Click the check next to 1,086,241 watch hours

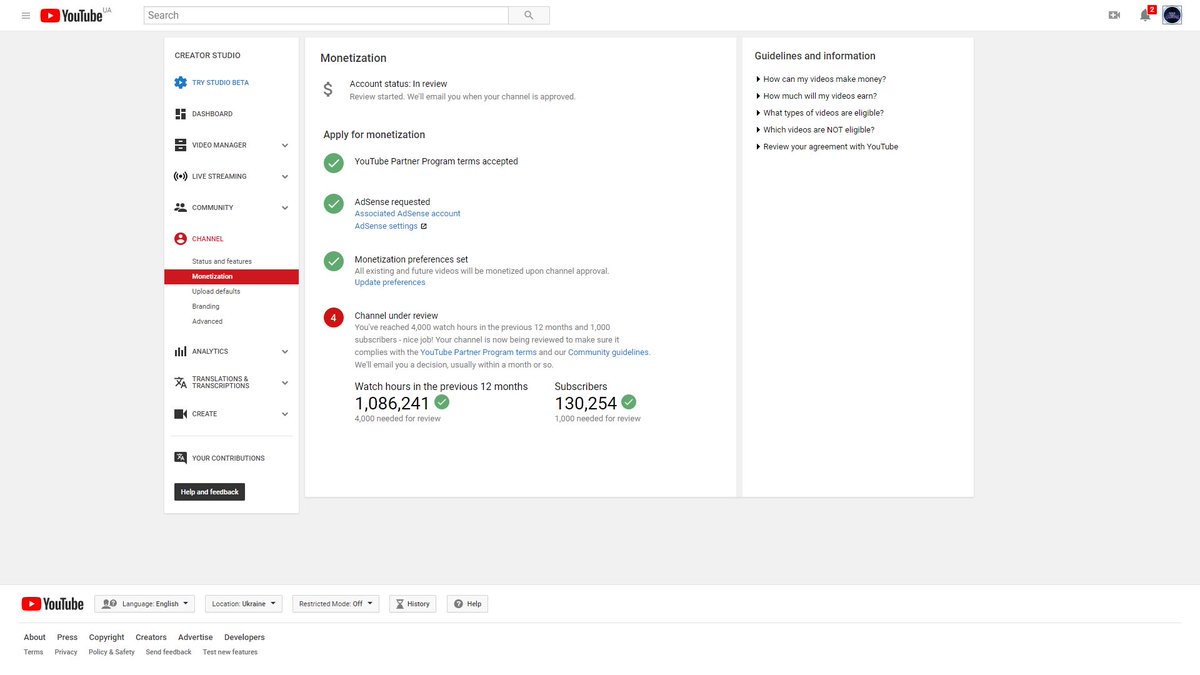tap(442, 402)
